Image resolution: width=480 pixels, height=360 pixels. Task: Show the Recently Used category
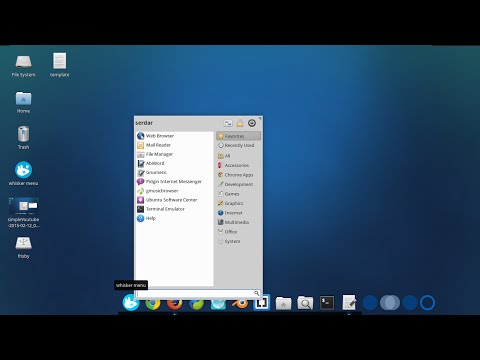pos(238,145)
